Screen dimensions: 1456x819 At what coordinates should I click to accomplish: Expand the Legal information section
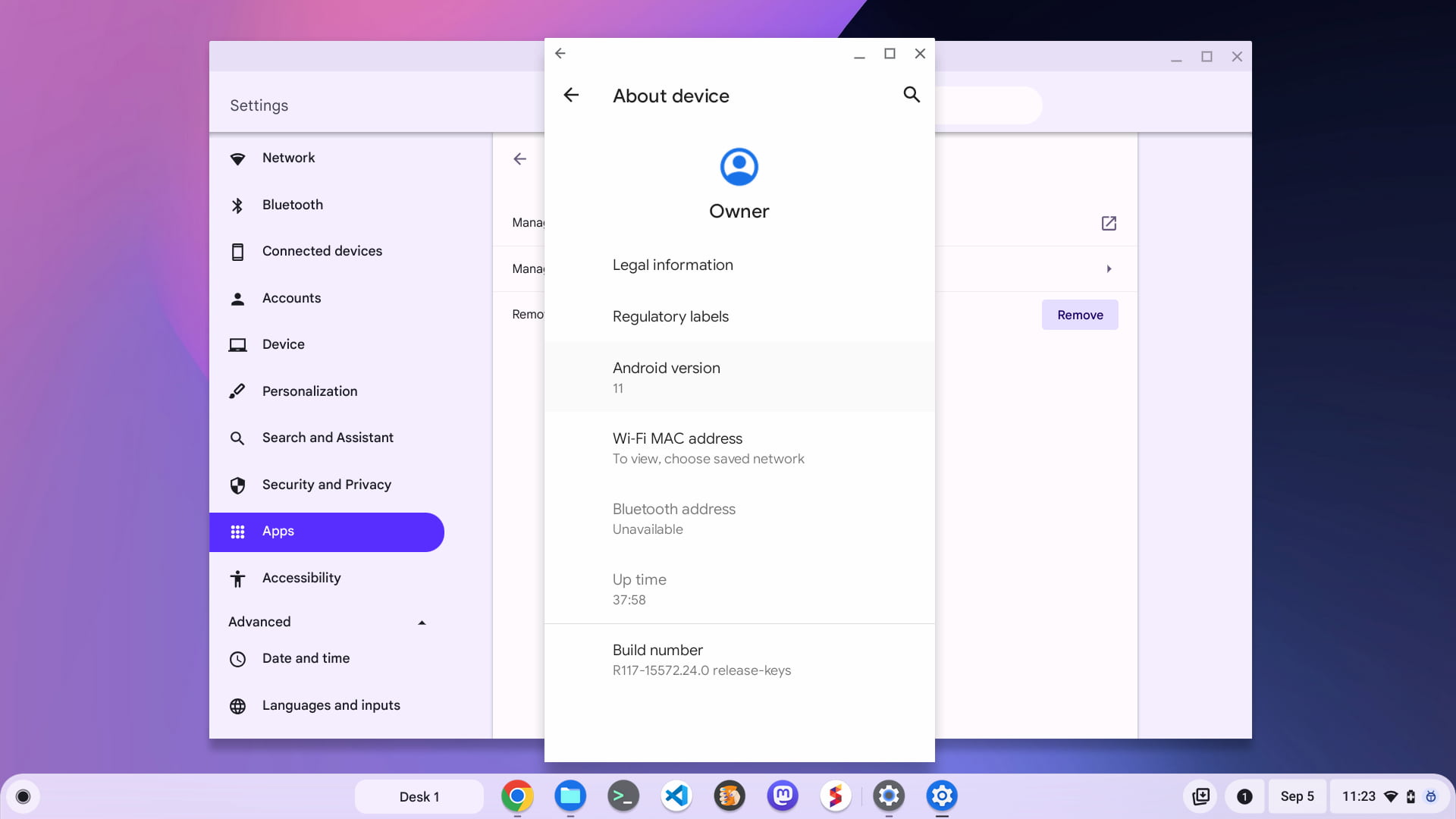[739, 264]
